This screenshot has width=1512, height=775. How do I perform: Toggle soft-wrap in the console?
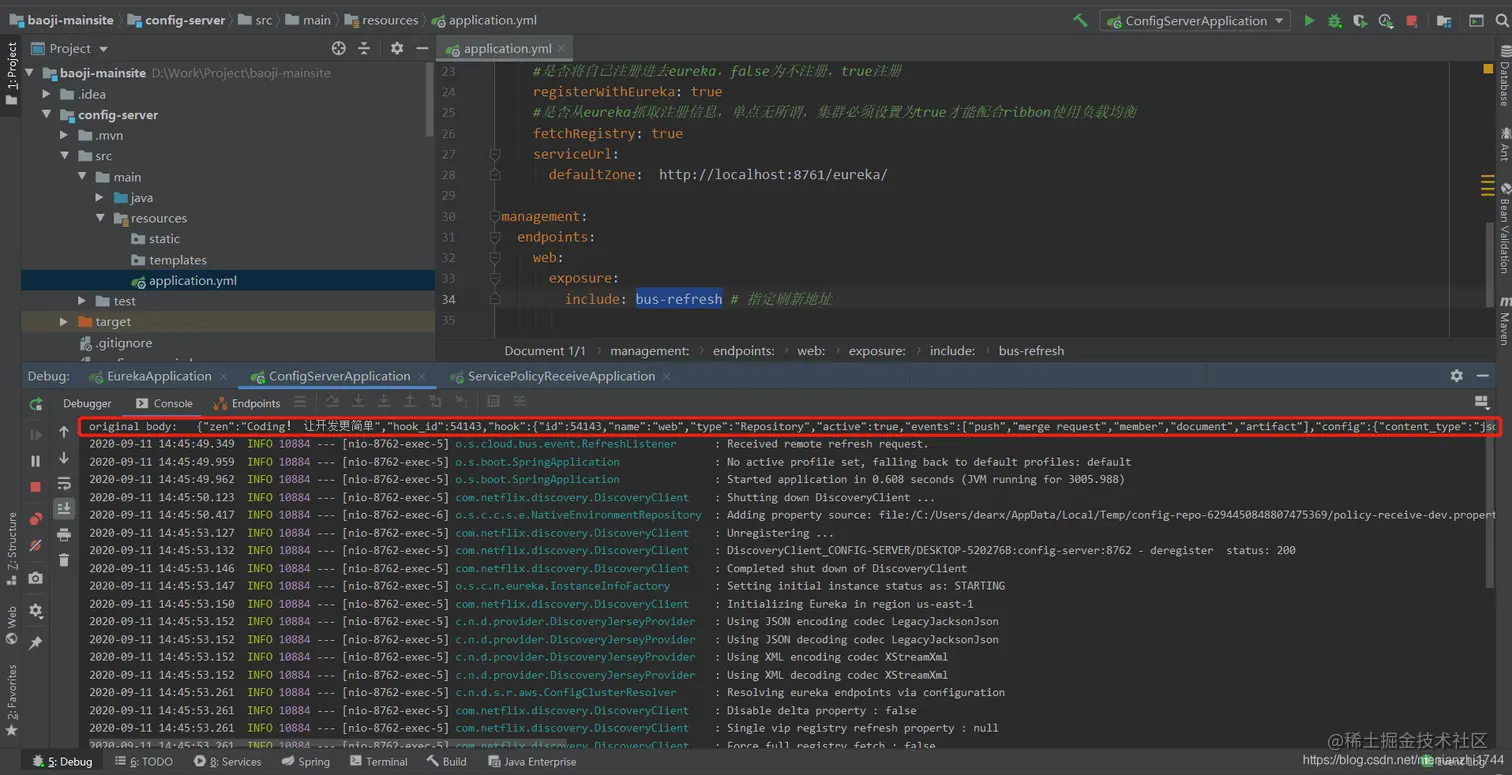coord(64,484)
